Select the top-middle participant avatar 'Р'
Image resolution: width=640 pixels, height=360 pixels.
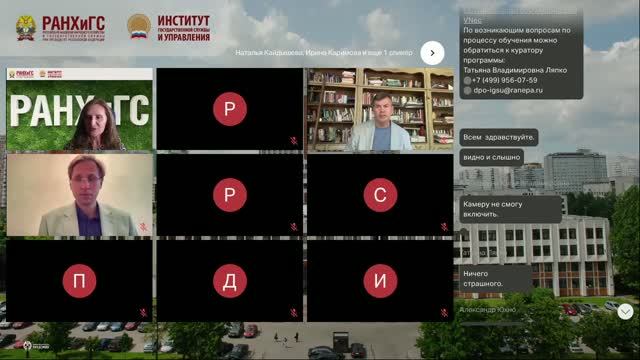coord(230,109)
